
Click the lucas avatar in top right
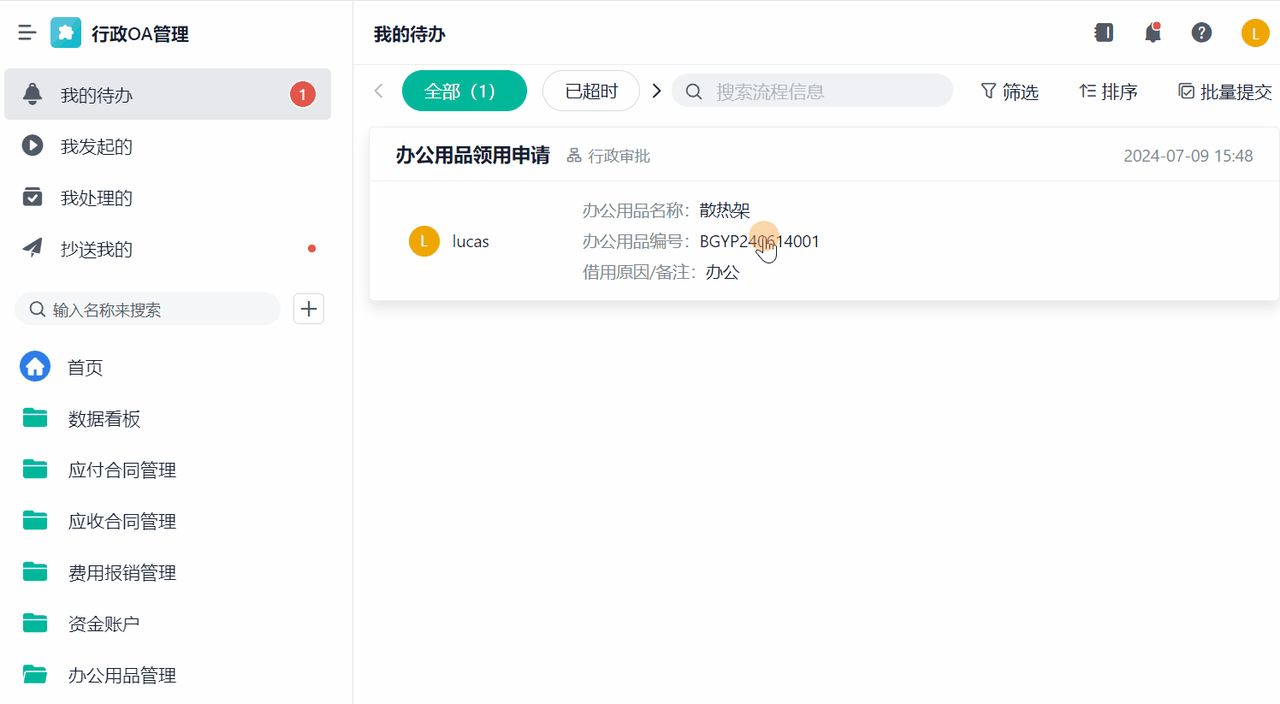point(1255,32)
